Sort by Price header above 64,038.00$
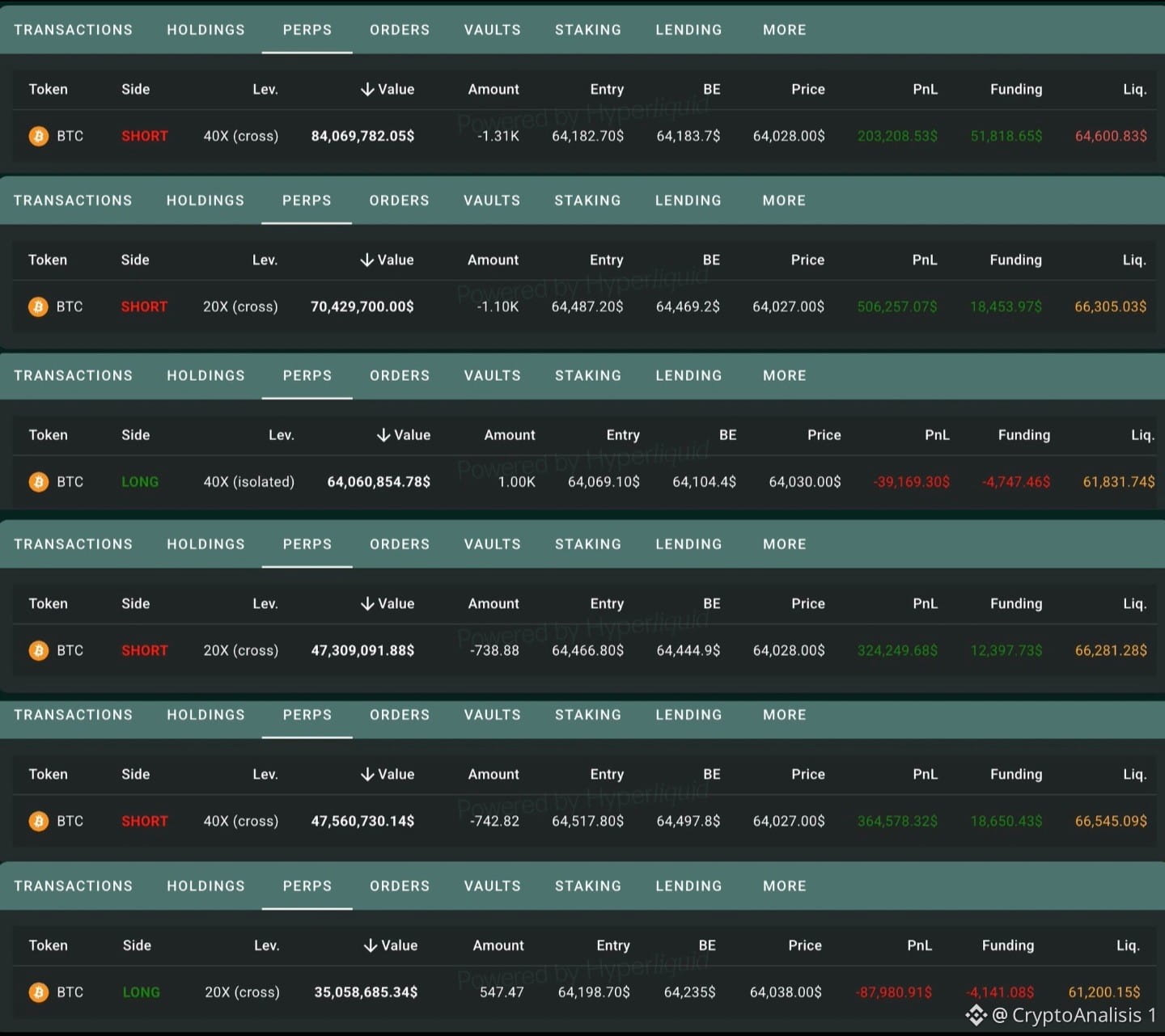Viewport: 1165px width, 1036px height. 805,945
